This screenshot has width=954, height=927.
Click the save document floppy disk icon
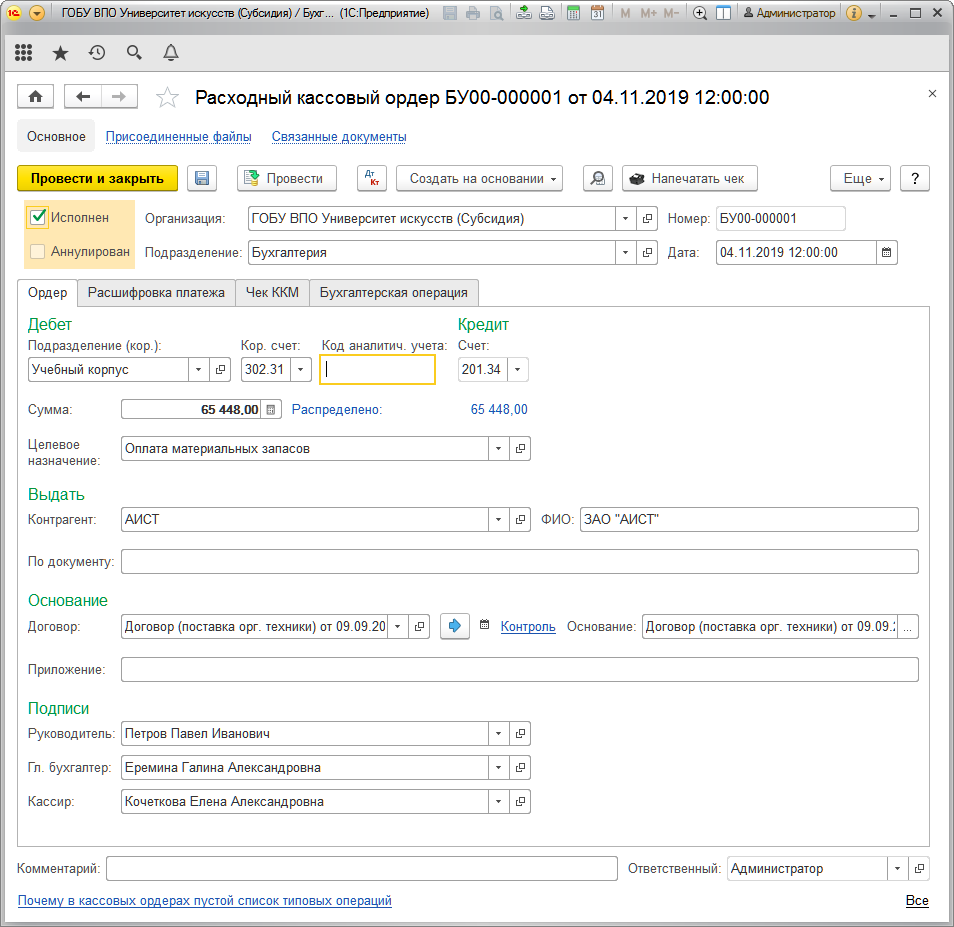pos(202,178)
